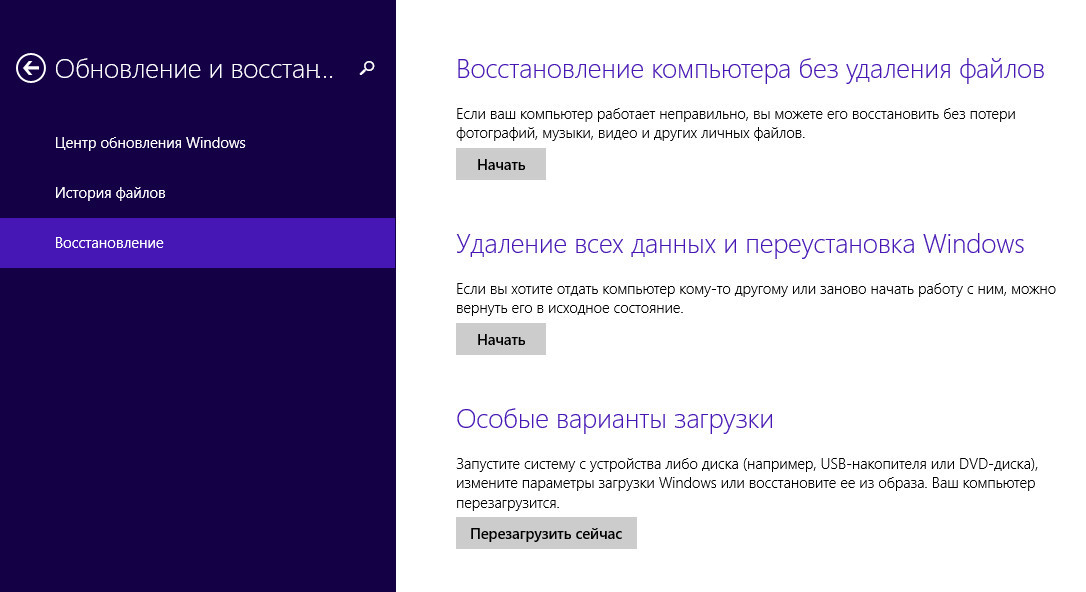Click the paragraph starting "Запустите систему с устройства"
This screenshot has width=1086, height=592.
[747, 483]
